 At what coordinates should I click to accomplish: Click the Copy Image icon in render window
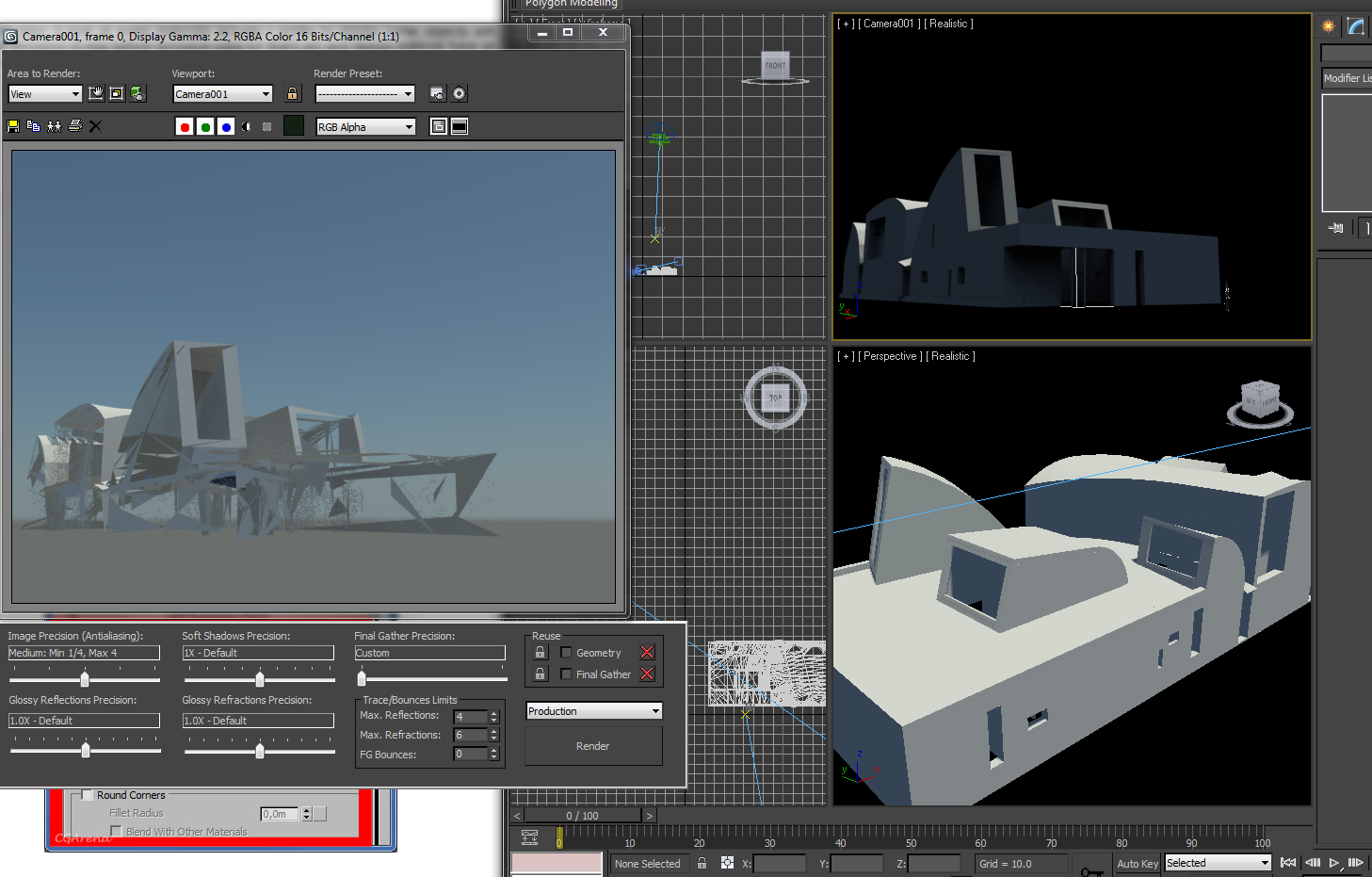34,126
